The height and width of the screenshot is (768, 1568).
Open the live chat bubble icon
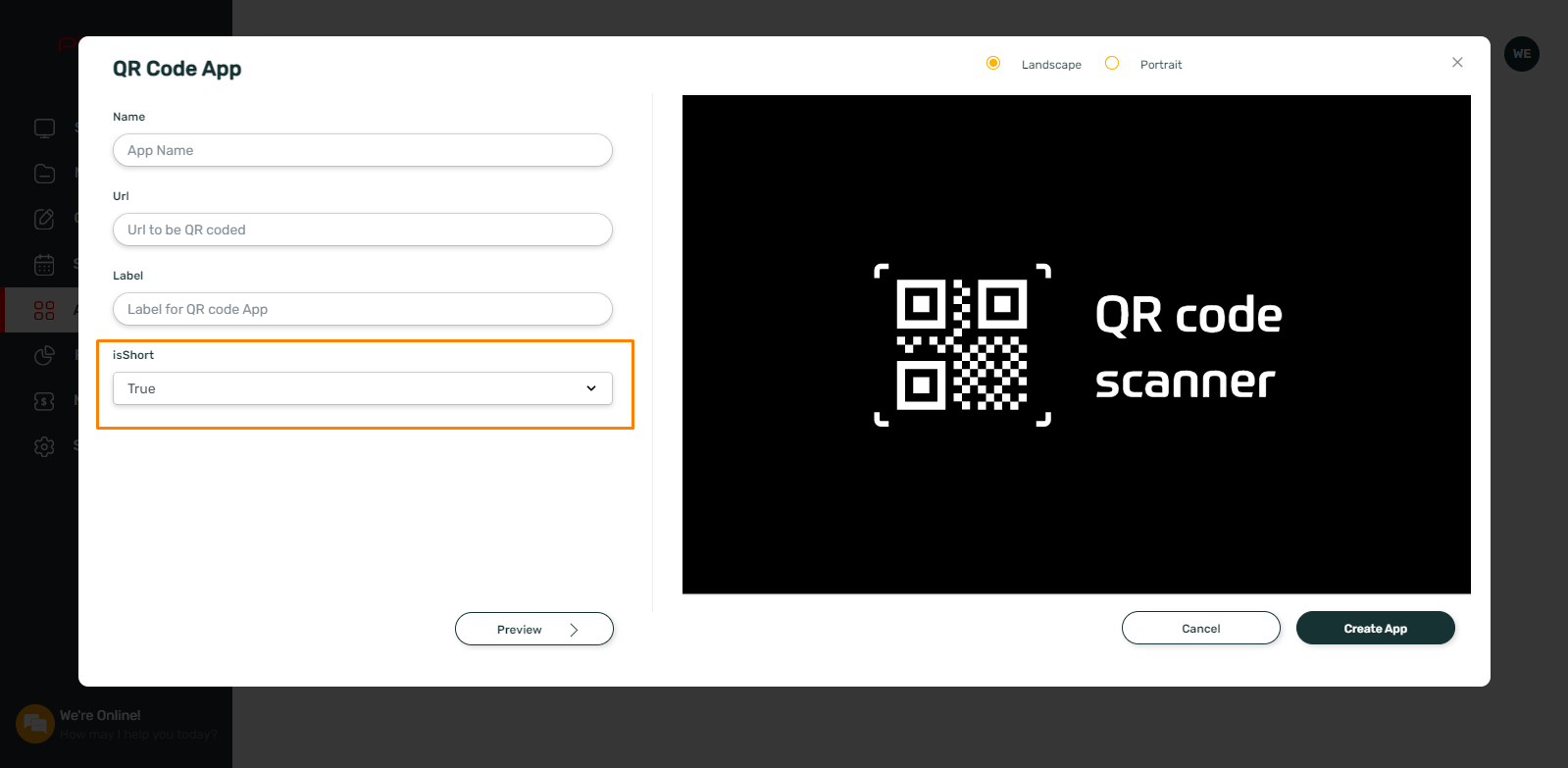click(35, 724)
